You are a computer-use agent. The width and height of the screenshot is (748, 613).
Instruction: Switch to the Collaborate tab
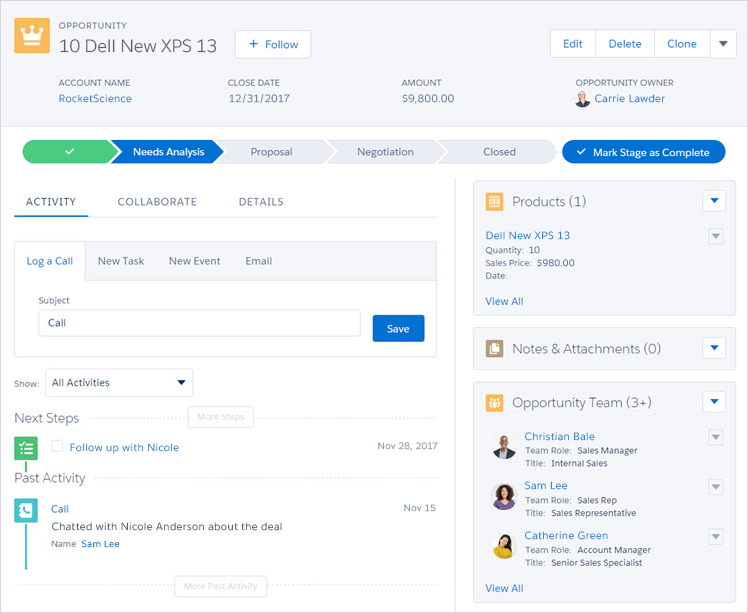pyautogui.click(x=157, y=202)
